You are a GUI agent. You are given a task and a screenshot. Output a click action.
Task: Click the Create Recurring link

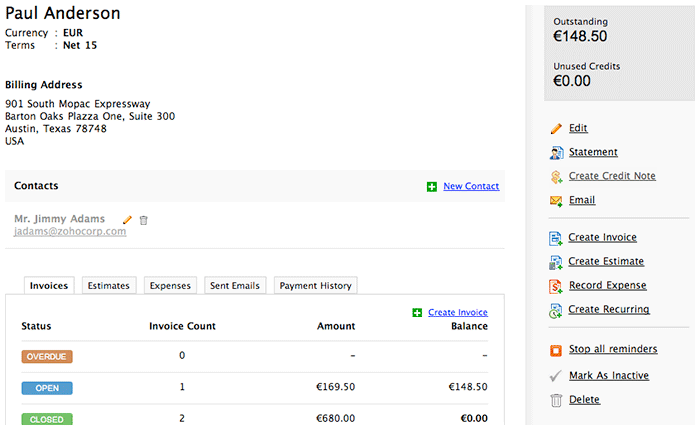(x=608, y=310)
